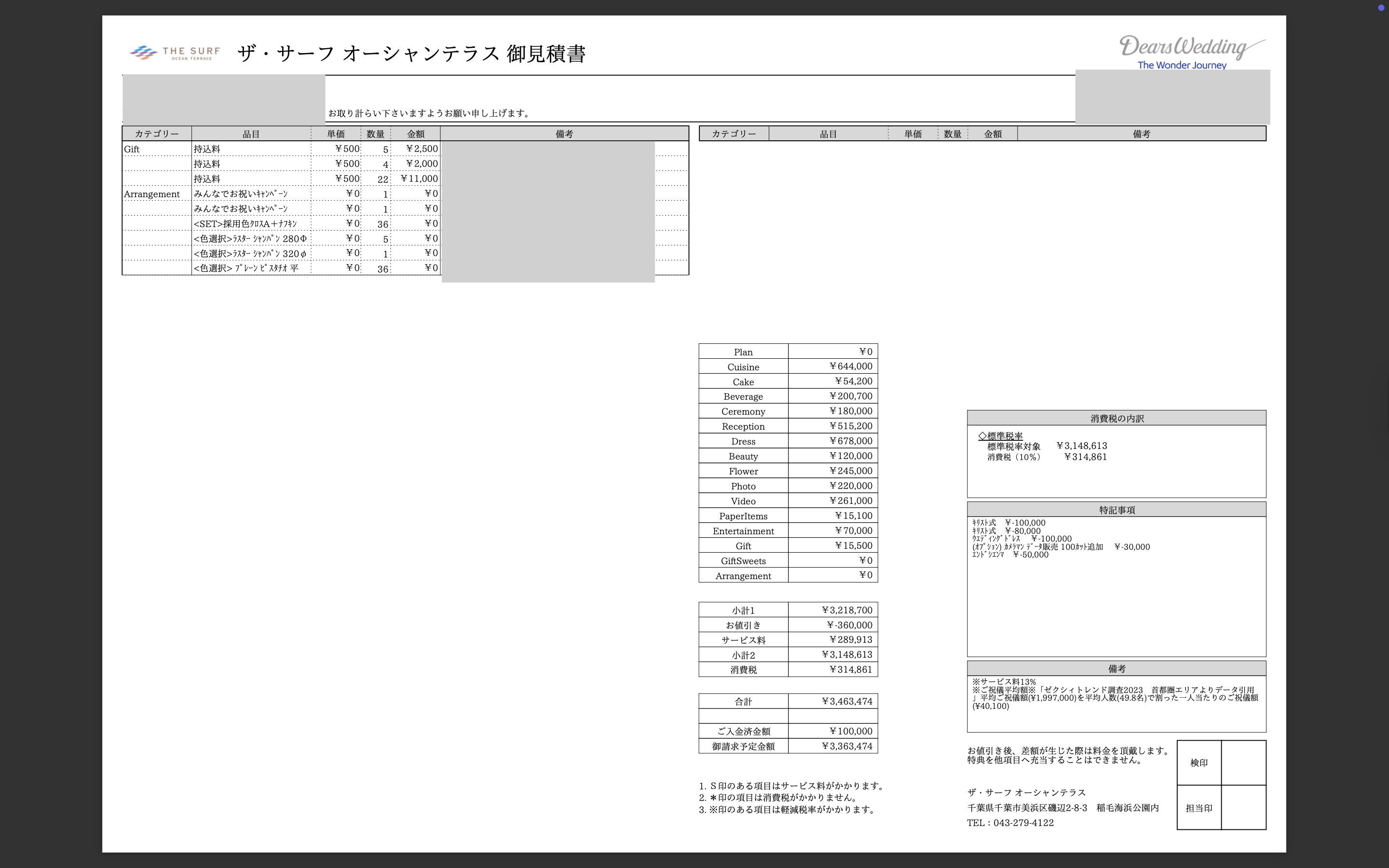The height and width of the screenshot is (868, 1389).
Task: Click the Cuisine amount ¥644,000
Action: tap(851, 366)
